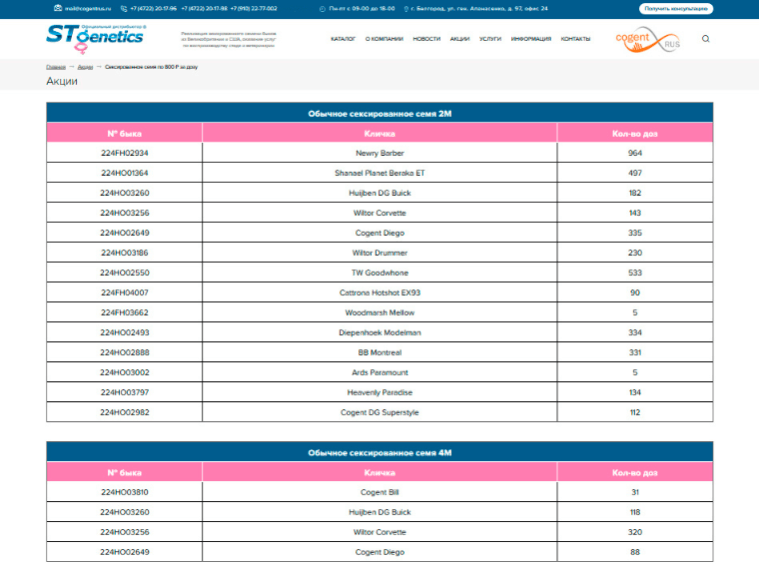759x566 pixels.
Task: Click phone number +7 (910) 22-77-002
Action: (254, 8)
